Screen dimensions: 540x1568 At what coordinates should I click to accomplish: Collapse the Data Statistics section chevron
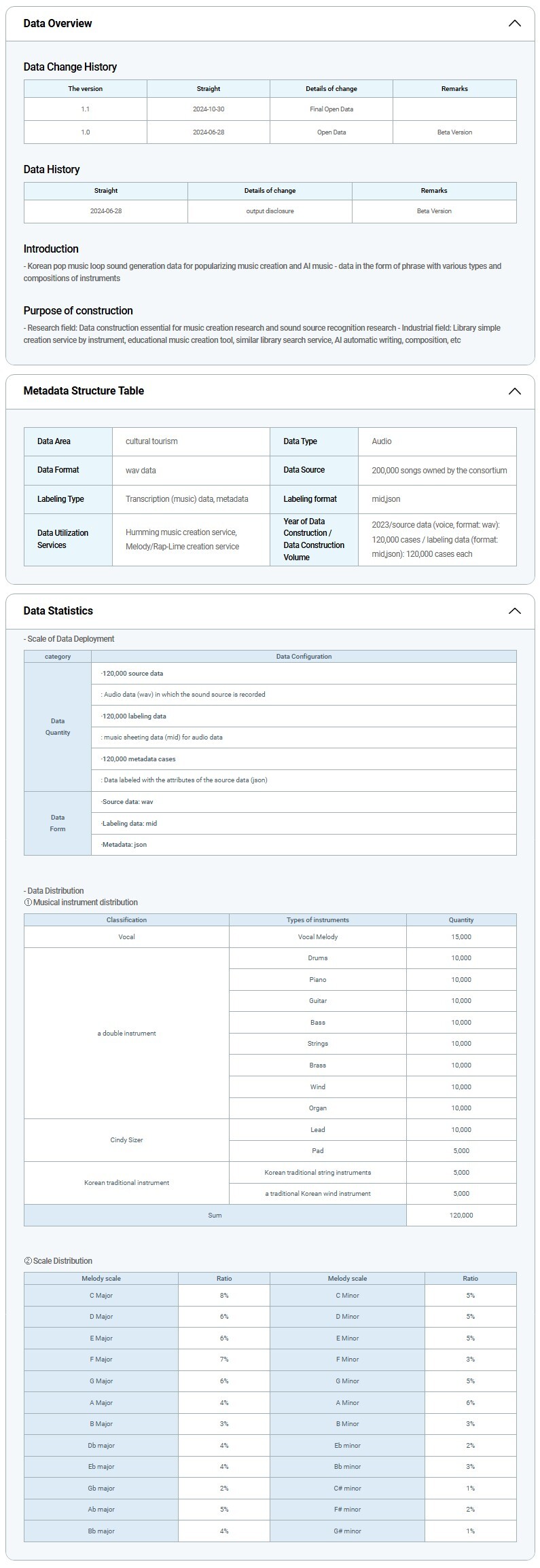[514, 611]
